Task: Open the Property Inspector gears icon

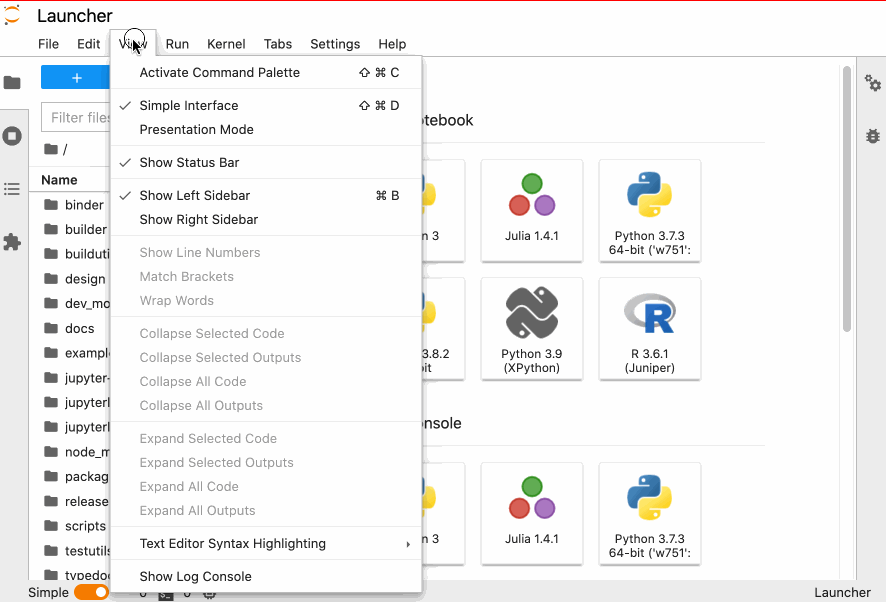Action: (x=873, y=83)
